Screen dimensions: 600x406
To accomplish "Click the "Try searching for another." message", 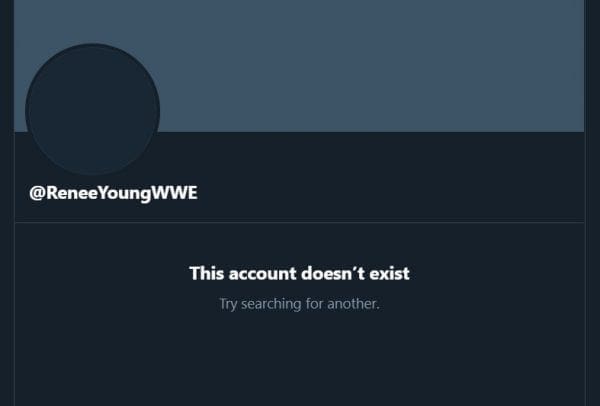I will pos(299,302).
